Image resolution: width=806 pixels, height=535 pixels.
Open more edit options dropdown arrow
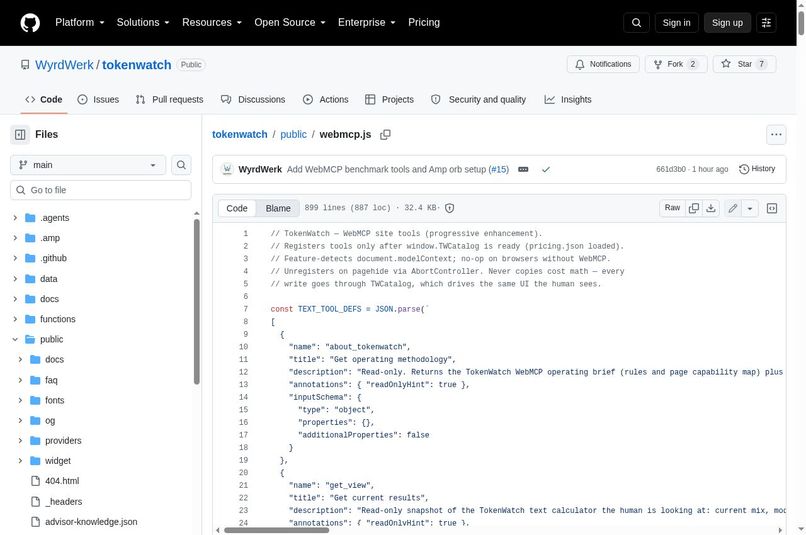[750, 208]
